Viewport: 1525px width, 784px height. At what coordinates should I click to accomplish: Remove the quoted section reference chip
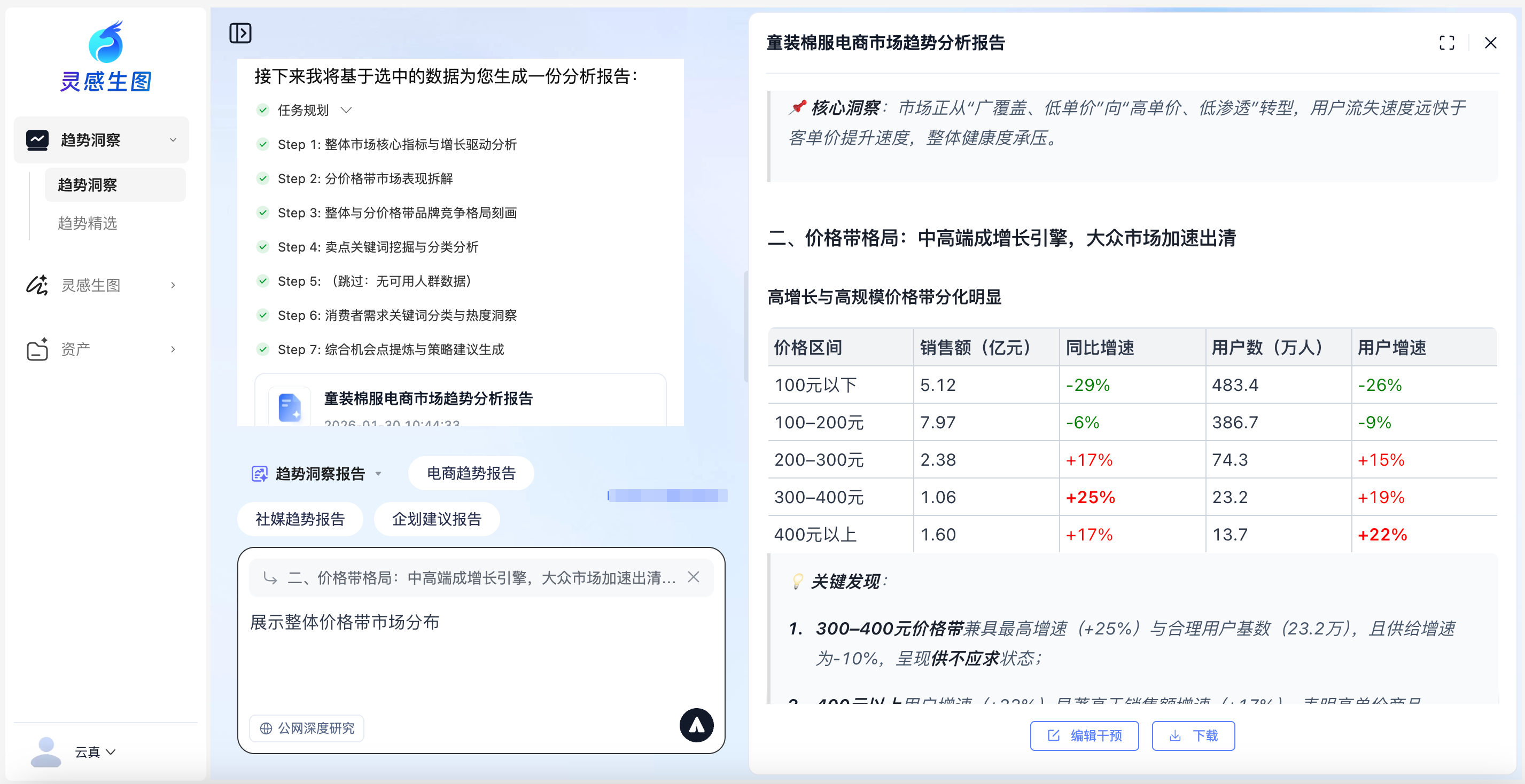(694, 577)
